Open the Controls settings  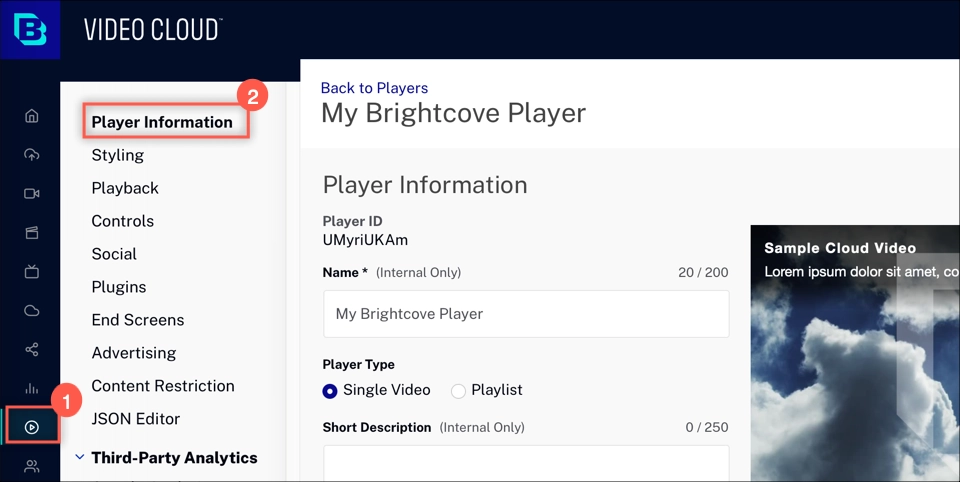[122, 221]
